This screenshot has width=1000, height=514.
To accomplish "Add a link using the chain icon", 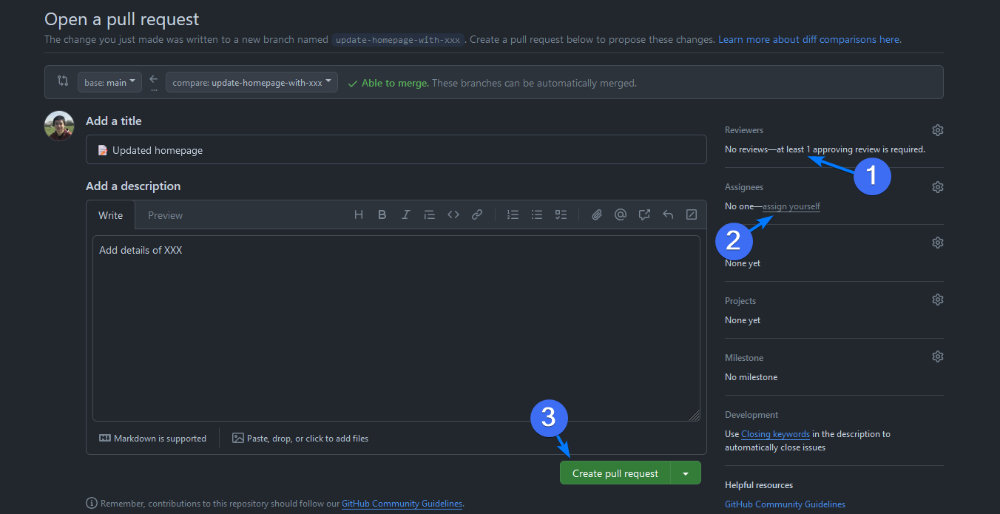I will click(477, 215).
